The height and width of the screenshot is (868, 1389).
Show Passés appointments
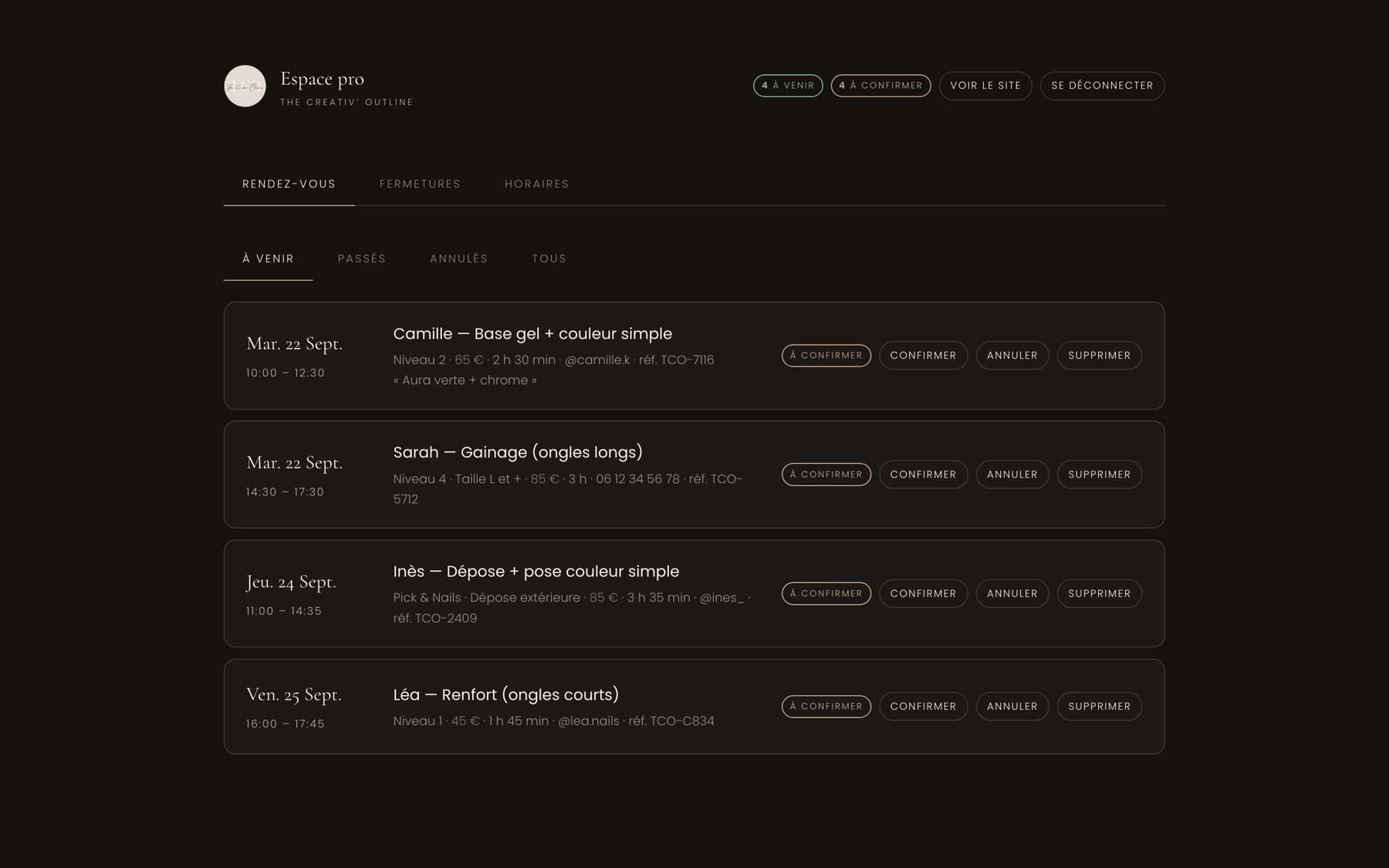point(362,258)
